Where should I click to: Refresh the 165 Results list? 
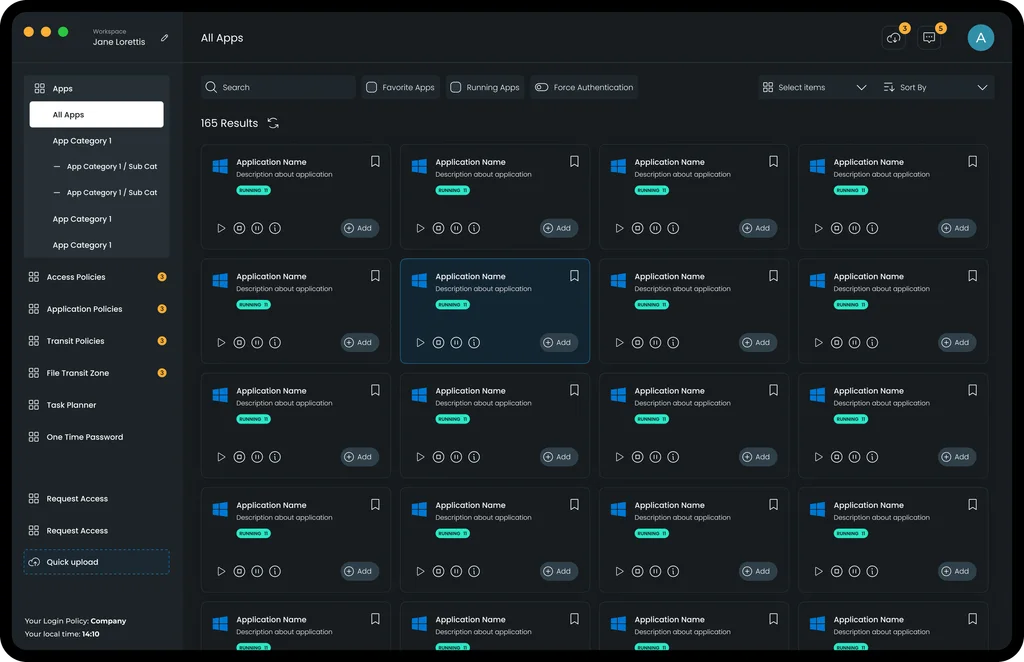(x=273, y=123)
